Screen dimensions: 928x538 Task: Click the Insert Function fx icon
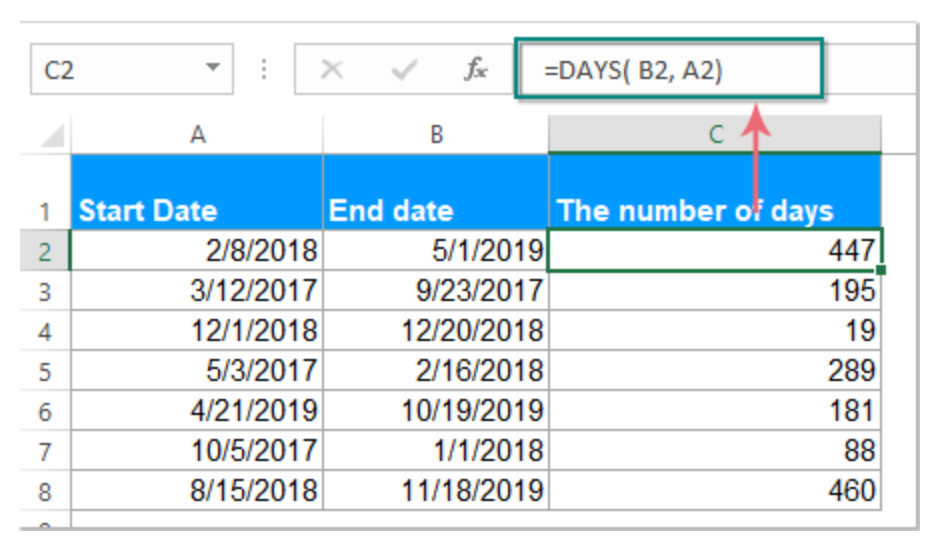(x=476, y=70)
